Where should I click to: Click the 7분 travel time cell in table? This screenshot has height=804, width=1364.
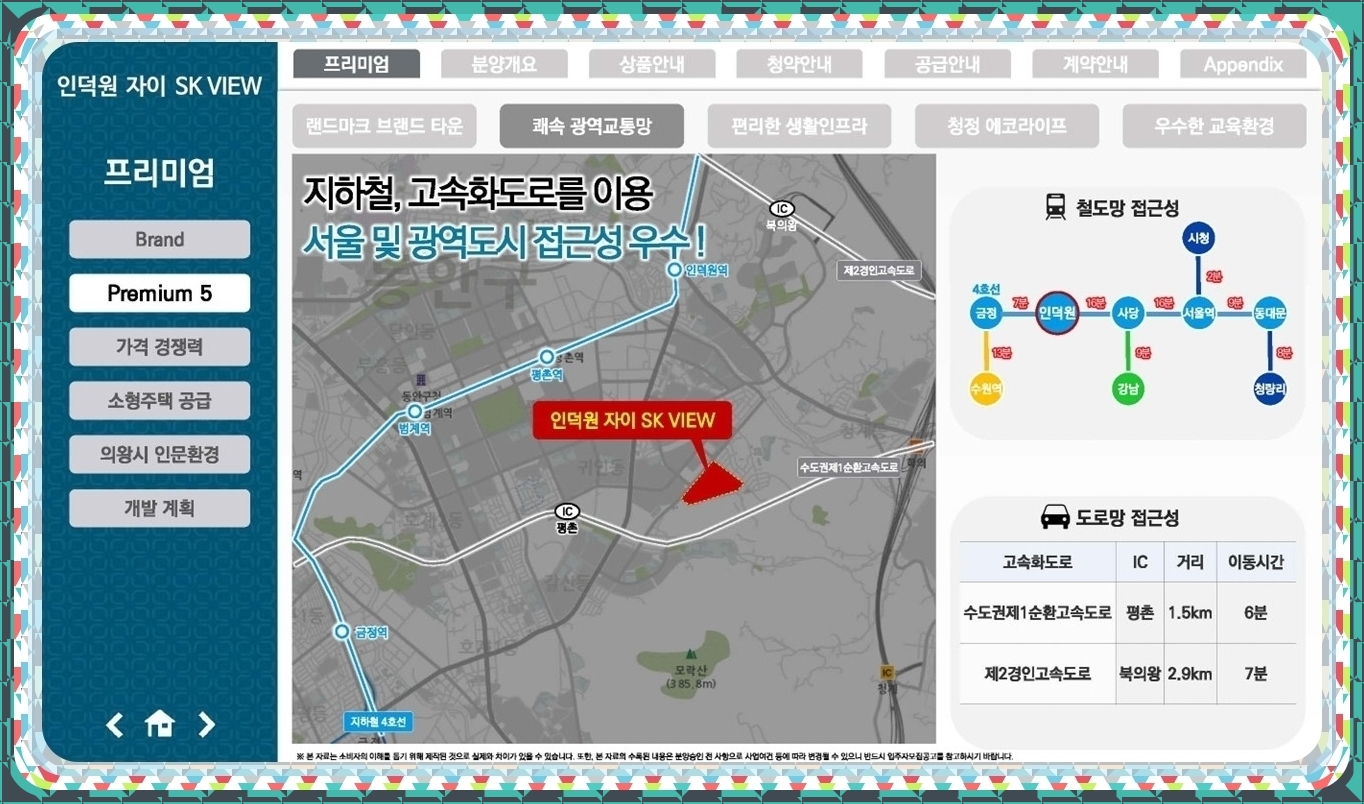(1256, 674)
